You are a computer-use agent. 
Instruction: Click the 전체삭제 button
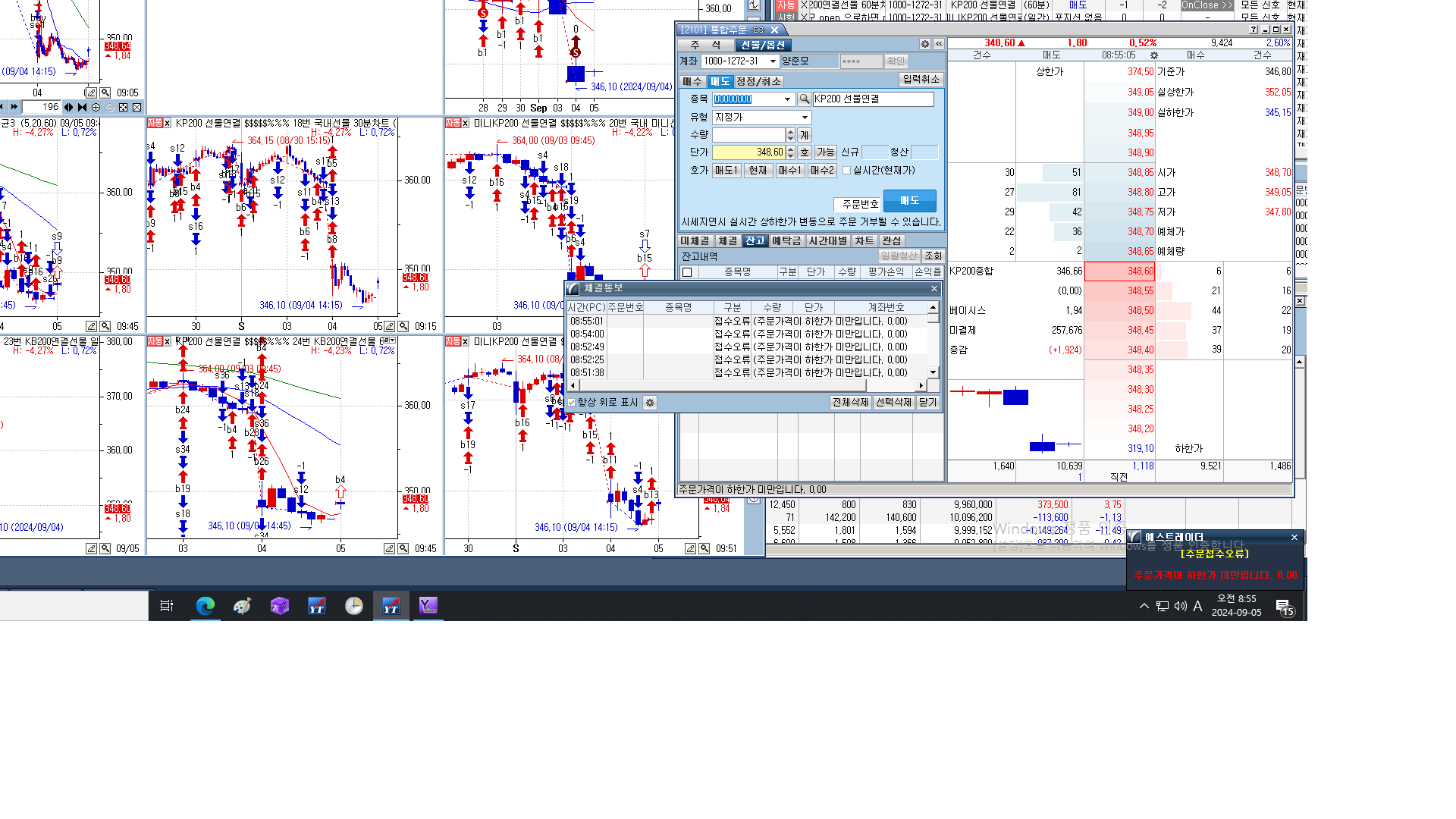(x=850, y=403)
